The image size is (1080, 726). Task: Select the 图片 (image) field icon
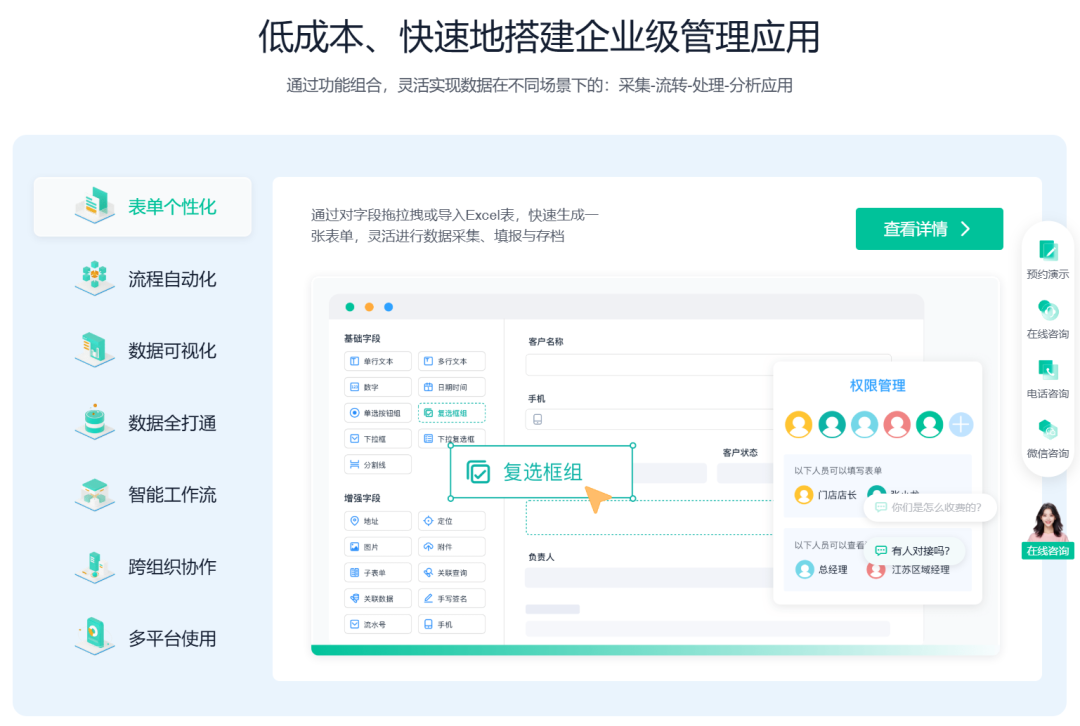pos(377,546)
